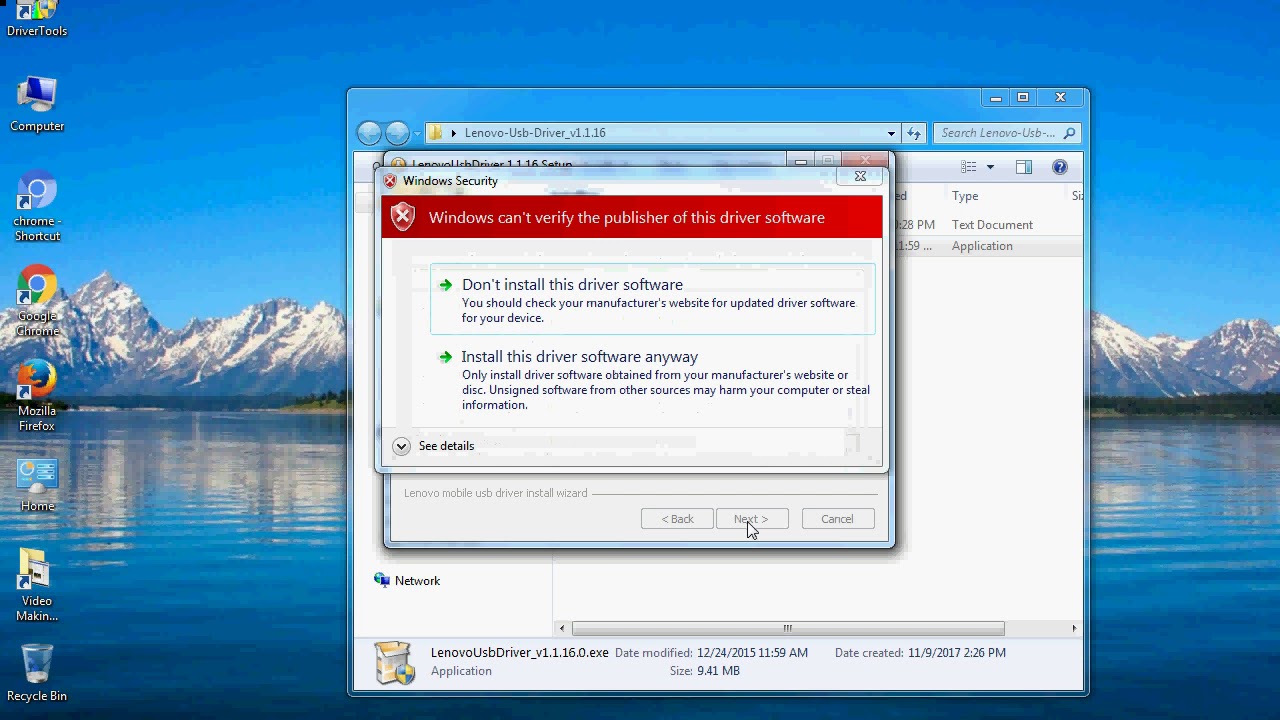Click Lenovo-Usb-Driver_v1.1.16 breadcrumb path
Image resolution: width=1280 pixels, height=720 pixels.
pyautogui.click(x=535, y=133)
